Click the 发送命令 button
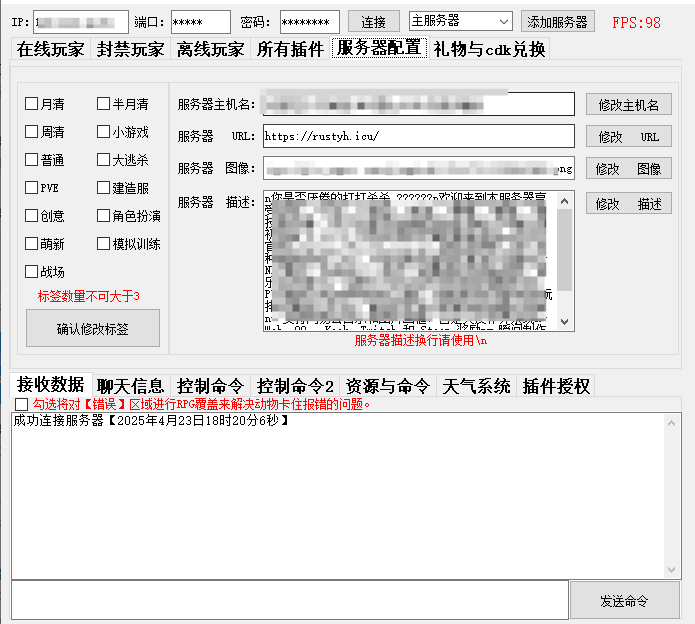This screenshot has width=695, height=624. point(625,601)
